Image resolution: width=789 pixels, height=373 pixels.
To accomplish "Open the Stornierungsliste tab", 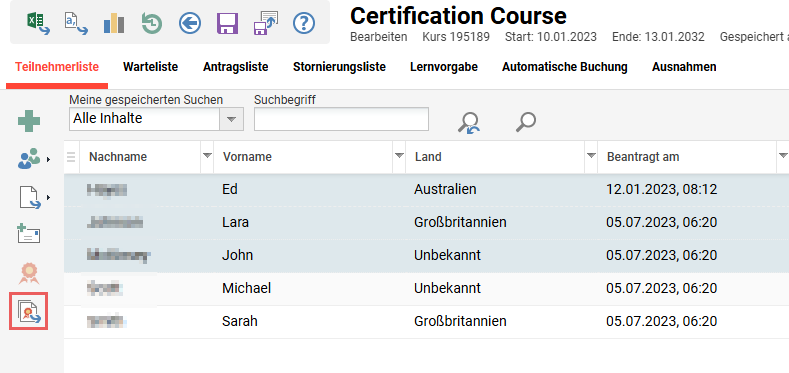I will [339, 67].
